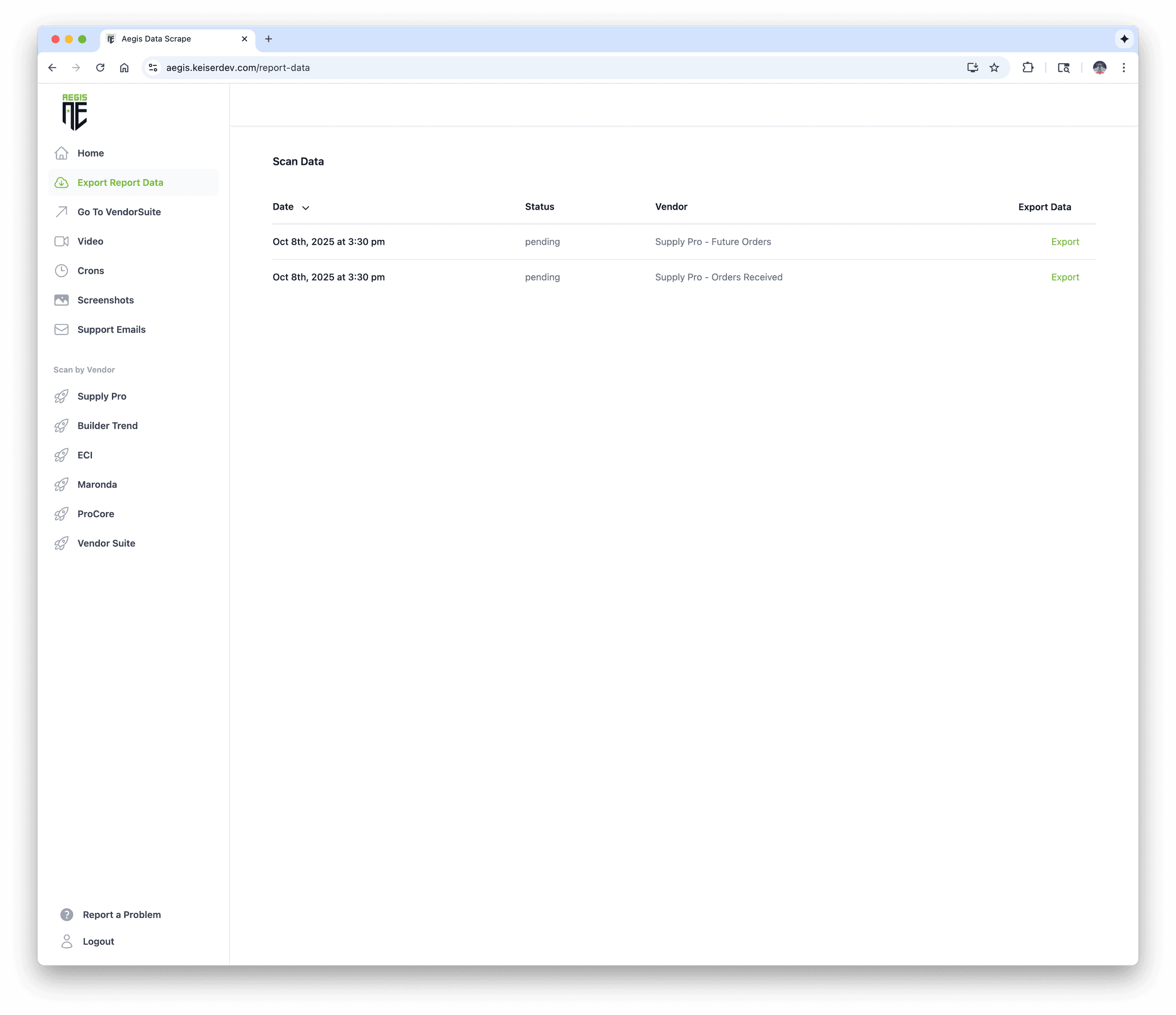The width and height of the screenshot is (1176, 1015).
Task: Select the Supply Pro rocket icon
Action: point(62,396)
